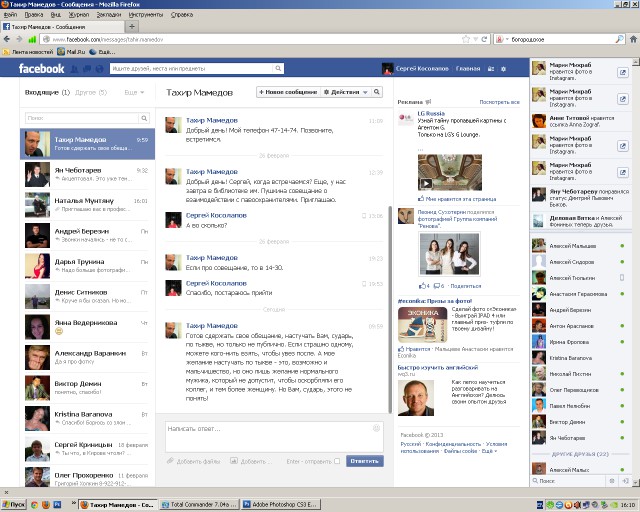Open the Действия dropdown menu
The width and height of the screenshot is (640, 512).
click(345, 92)
